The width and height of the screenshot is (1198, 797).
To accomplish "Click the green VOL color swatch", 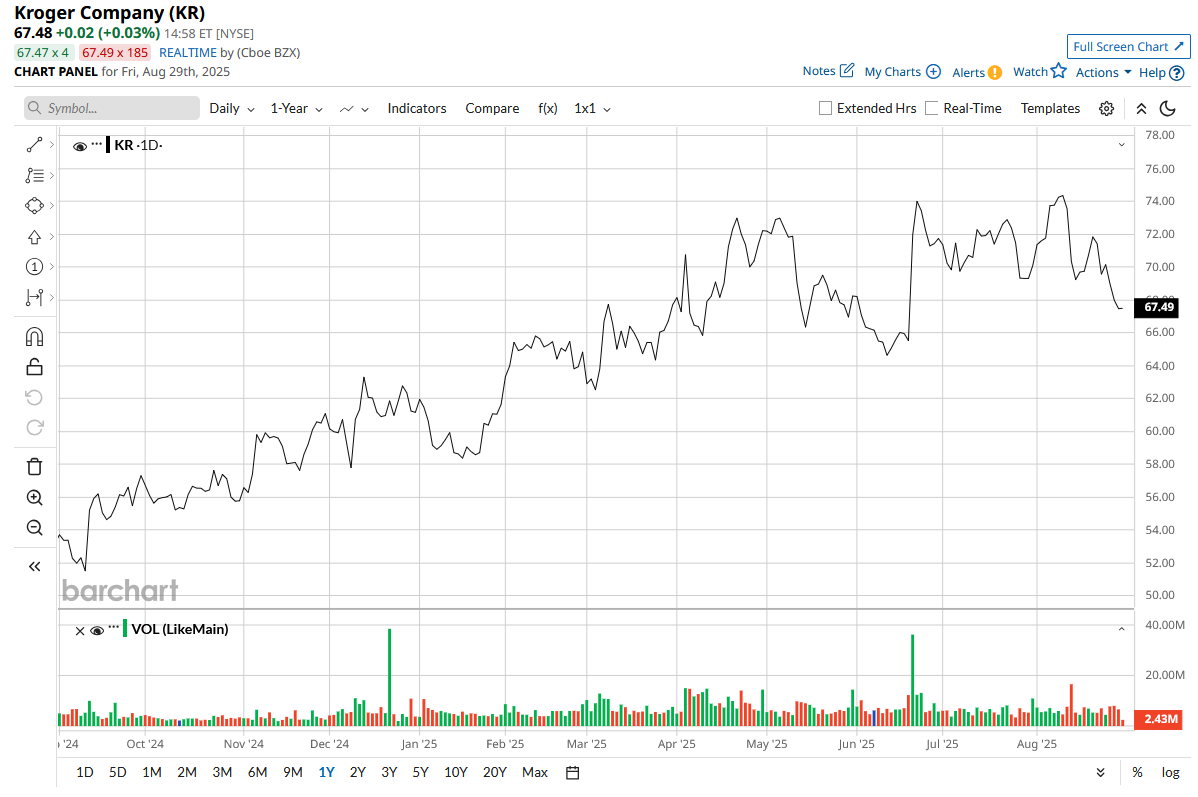I will click(125, 629).
